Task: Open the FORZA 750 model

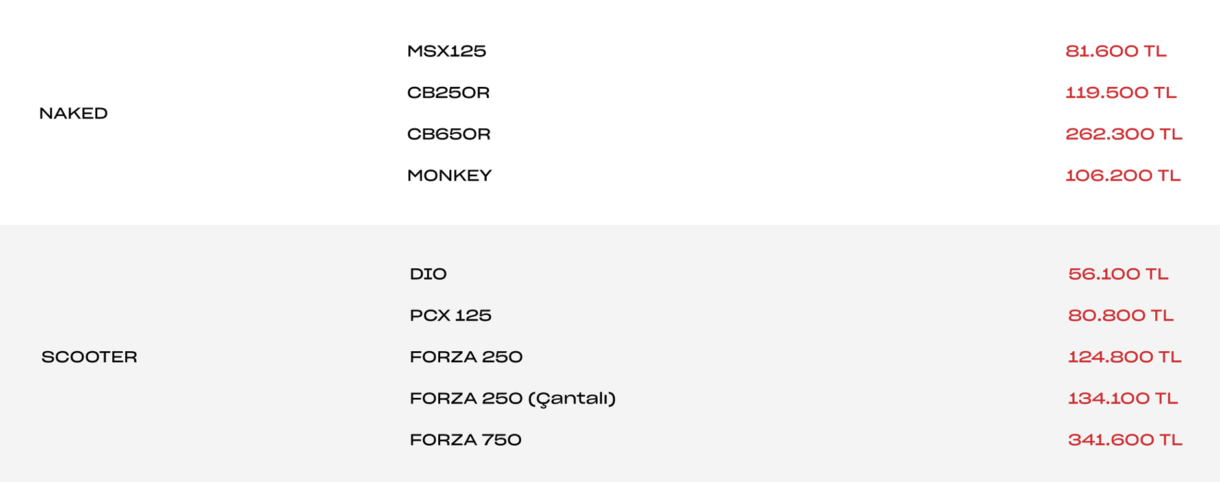Action: click(x=466, y=440)
